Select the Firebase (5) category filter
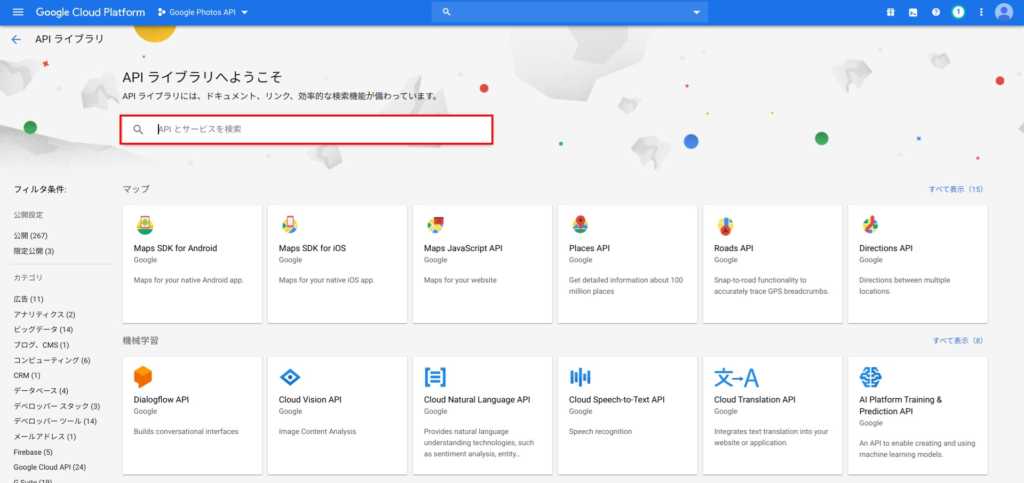 pyautogui.click(x=34, y=452)
